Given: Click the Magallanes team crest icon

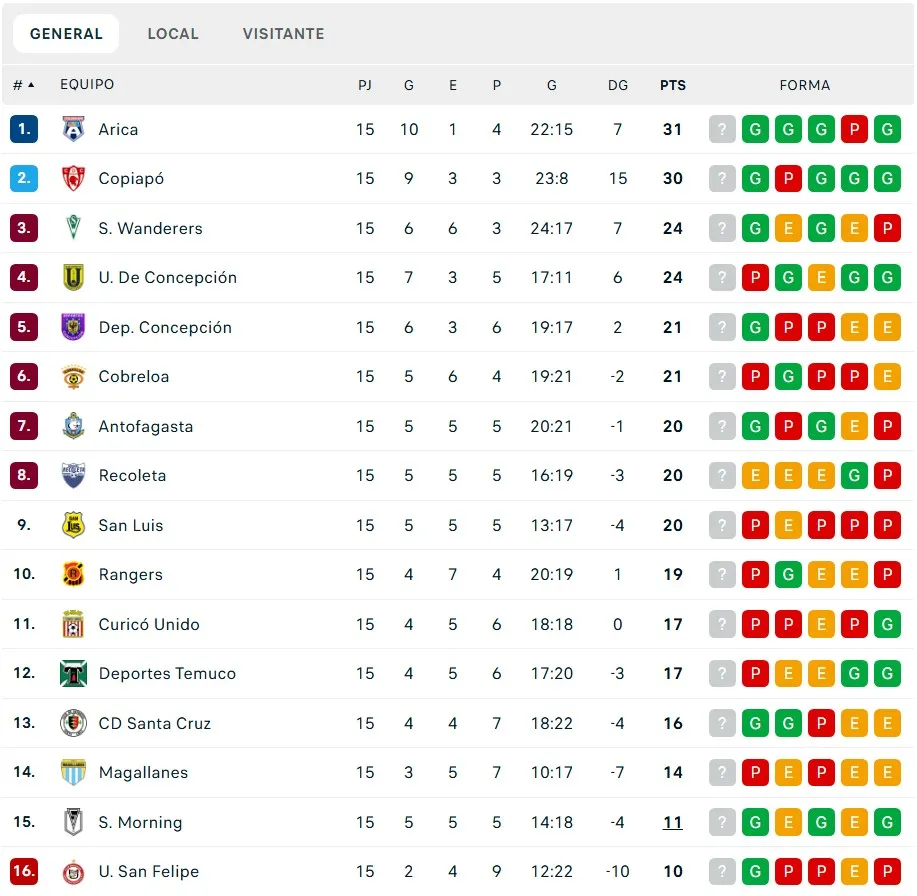Looking at the screenshot, I should pos(73,773).
